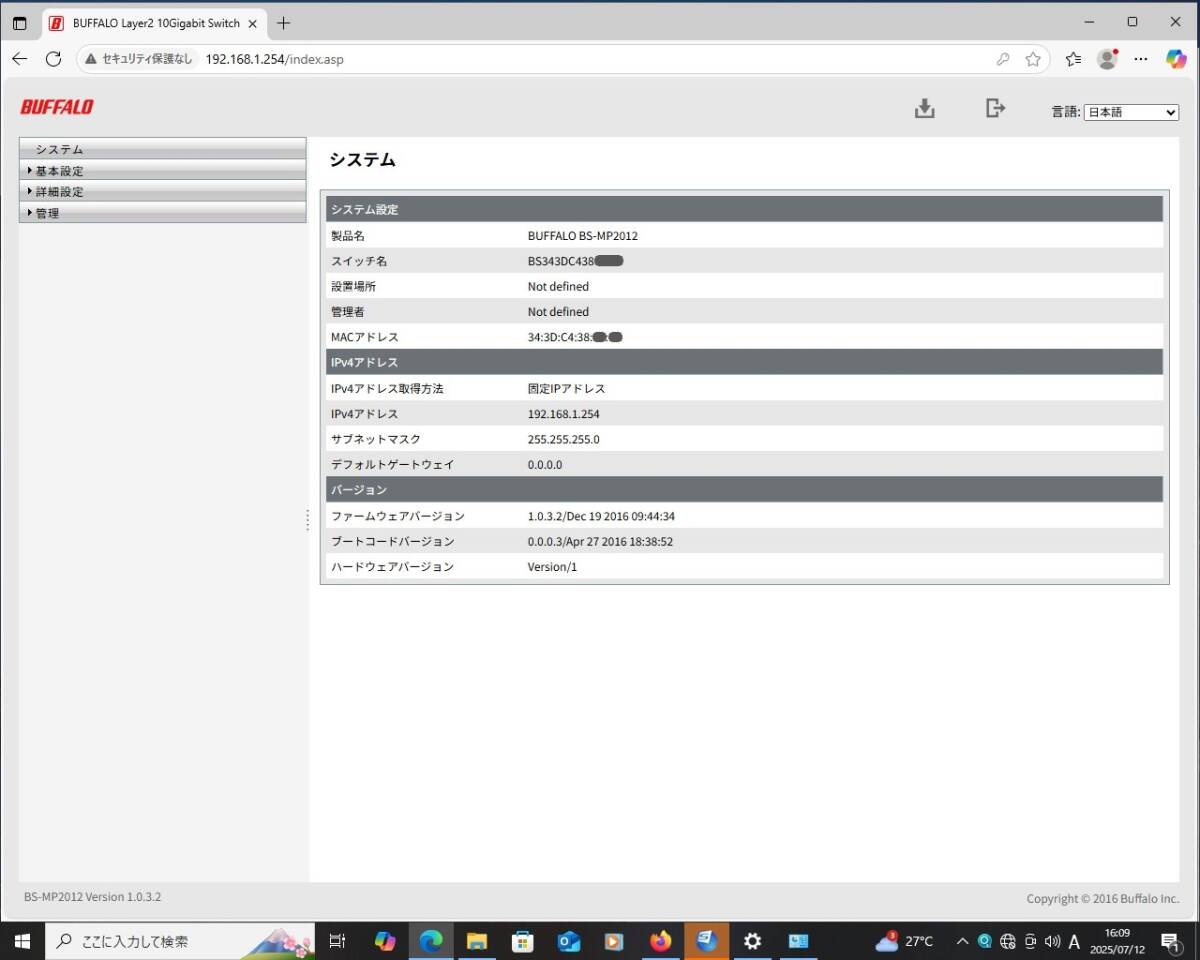Click the product name value BUFFALO BS-MP2012
The height and width of the screenshot is (960, 1200).
[583, 236]
